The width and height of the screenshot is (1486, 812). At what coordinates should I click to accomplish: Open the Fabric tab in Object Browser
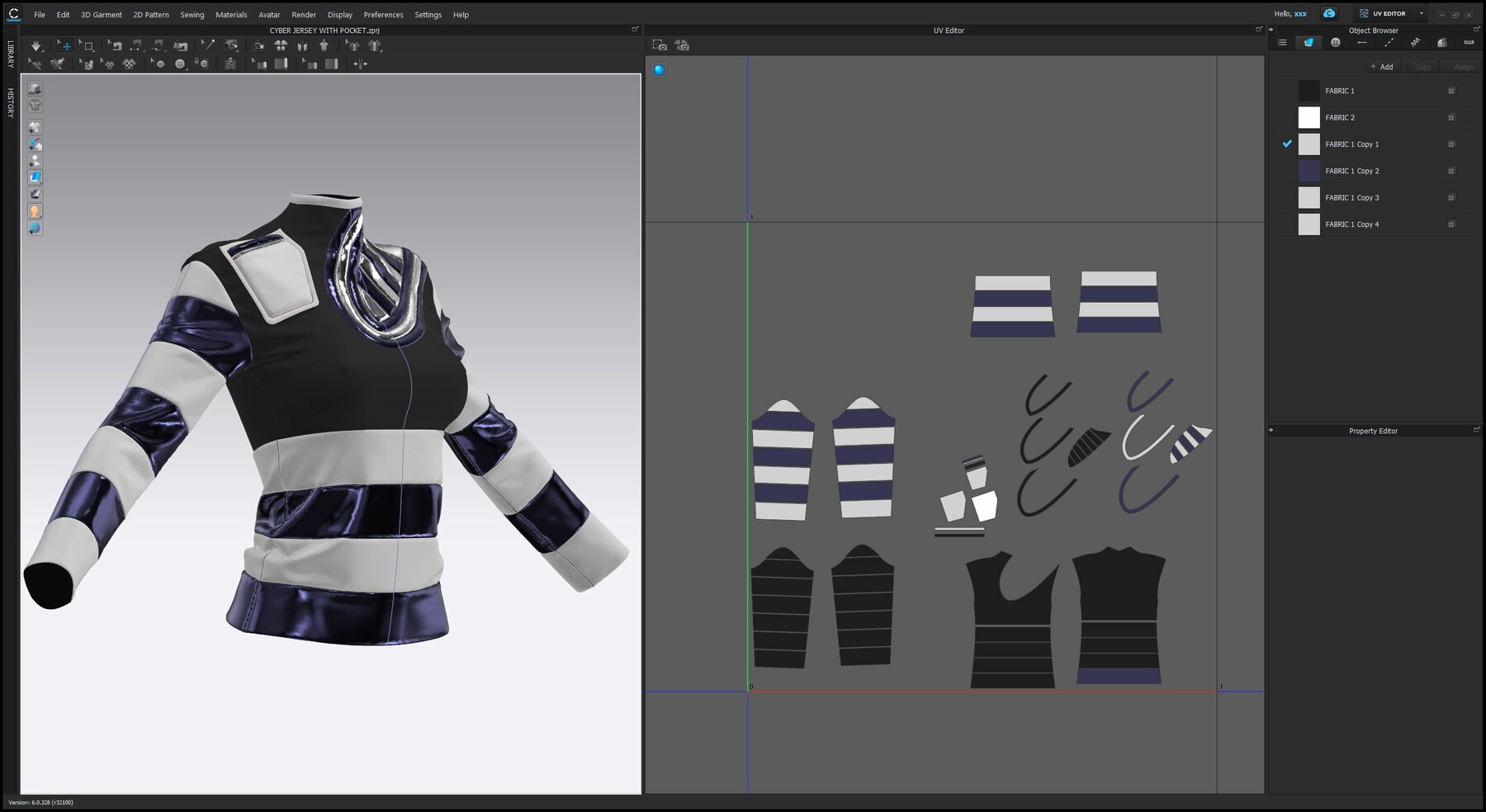[x=1309, y=43]
